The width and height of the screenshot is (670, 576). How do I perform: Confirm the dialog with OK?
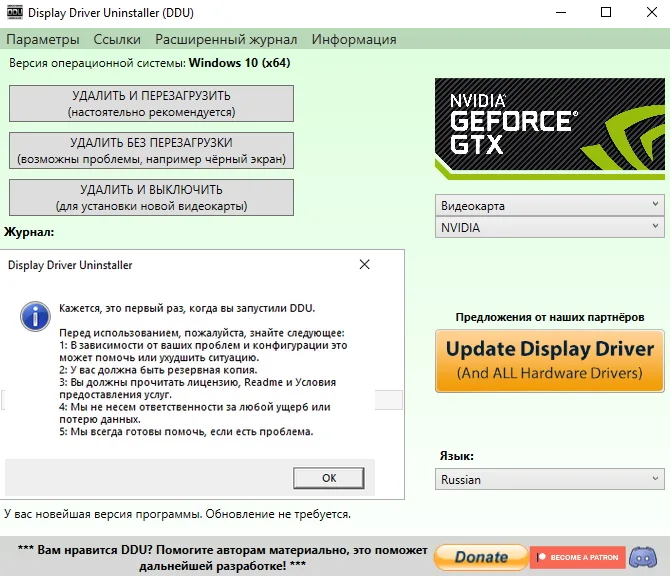(x=329, y=478)
